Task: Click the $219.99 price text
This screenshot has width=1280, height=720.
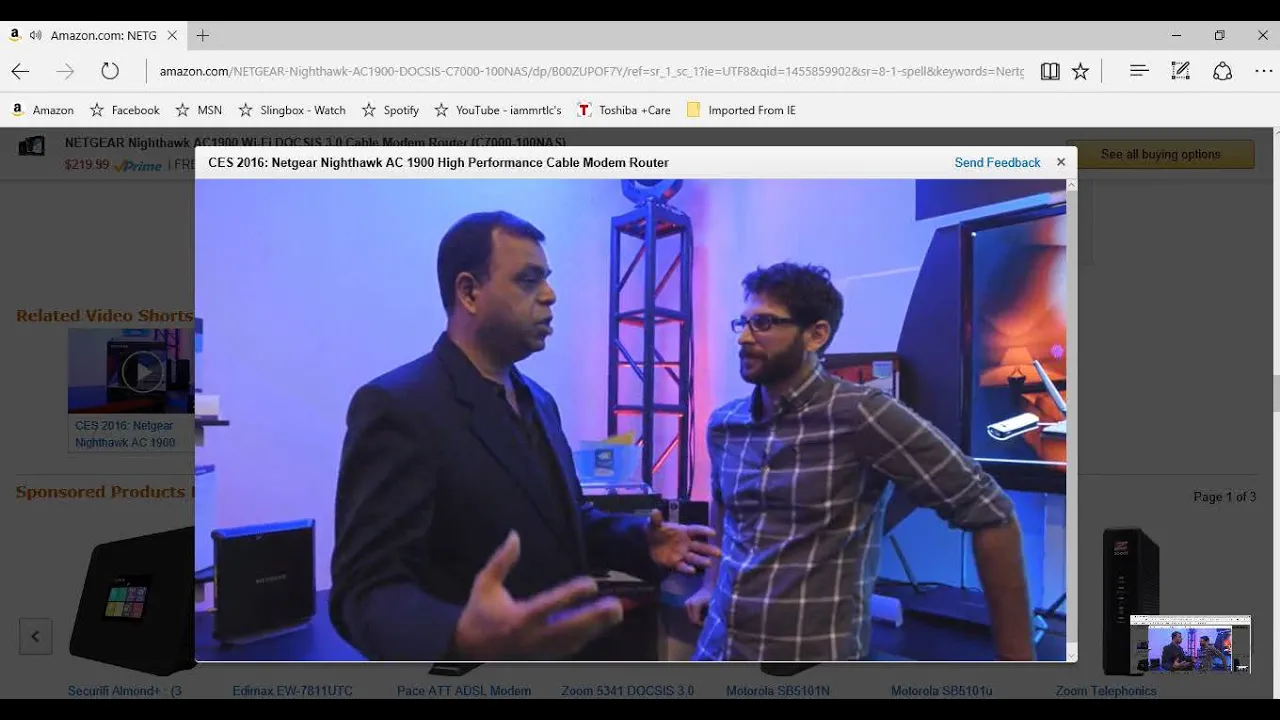Action: pos(87,165)
